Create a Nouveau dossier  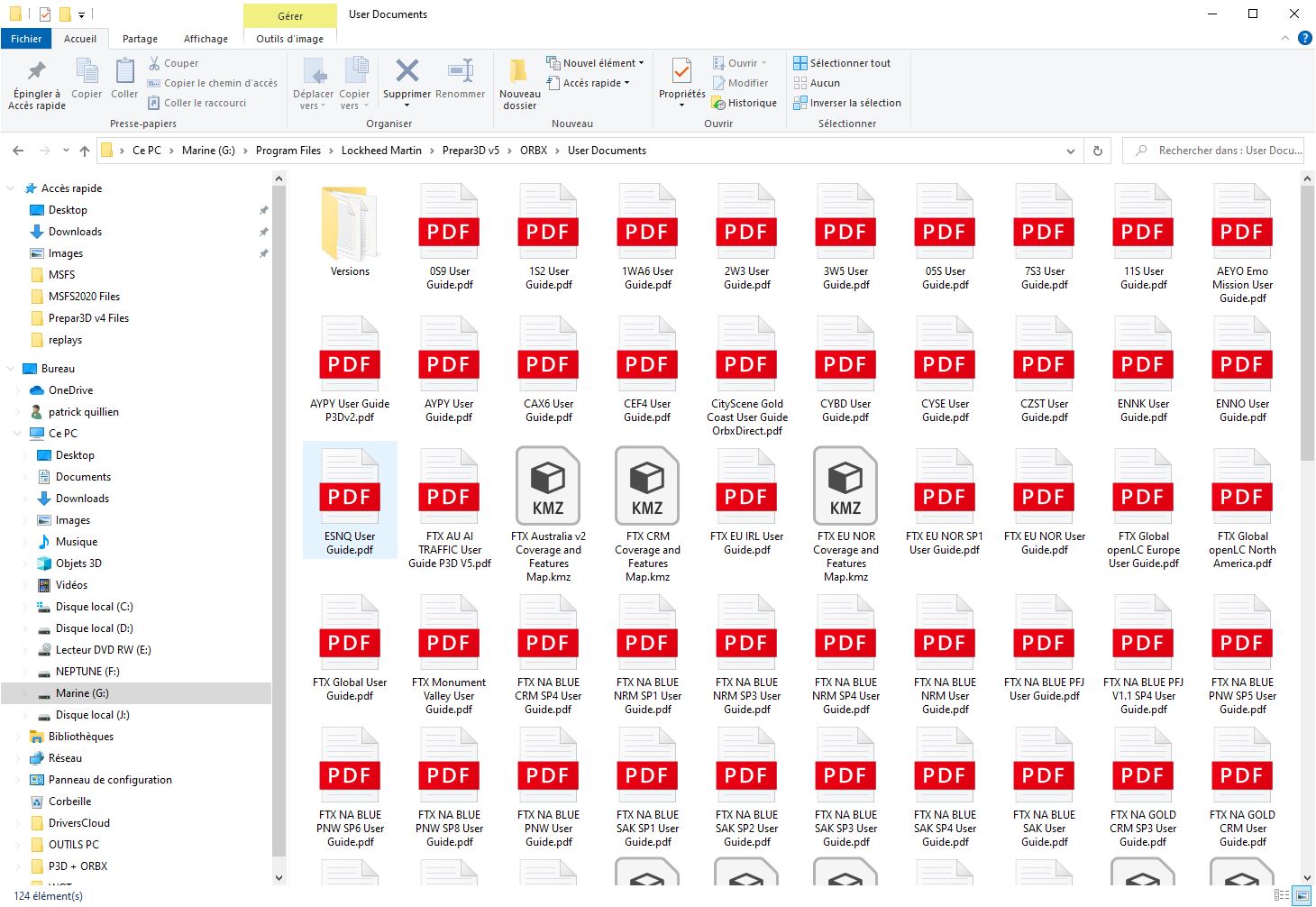(x=519, y=85)
